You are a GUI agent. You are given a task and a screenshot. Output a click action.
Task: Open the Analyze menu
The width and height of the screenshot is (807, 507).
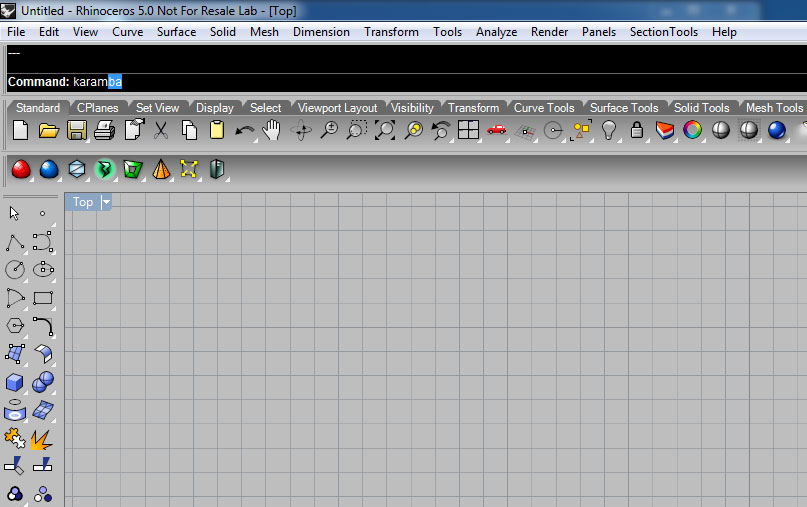click(496, 32)
